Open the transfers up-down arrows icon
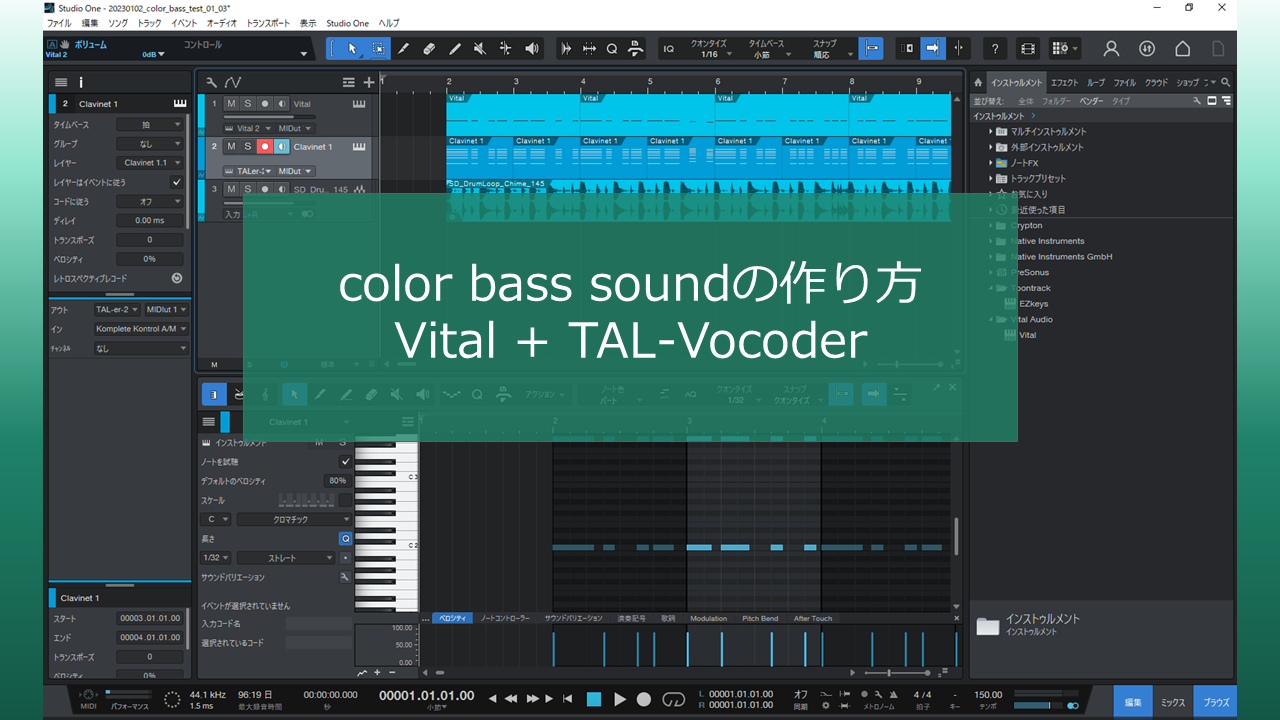The height and width of the screenshot is (720, 1280). point(1147,48)
